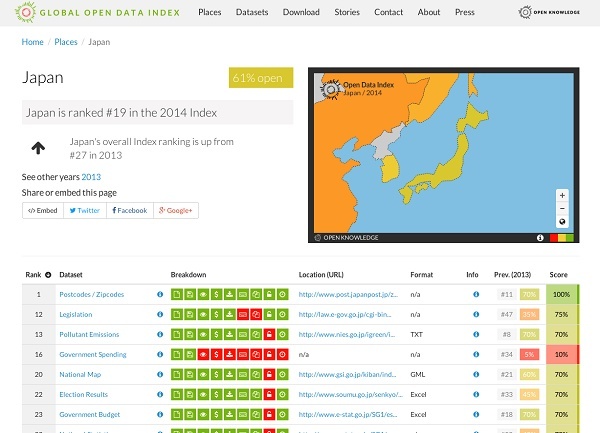
Task: Open the National Map location URL
Action: click(x=348, y=372)
